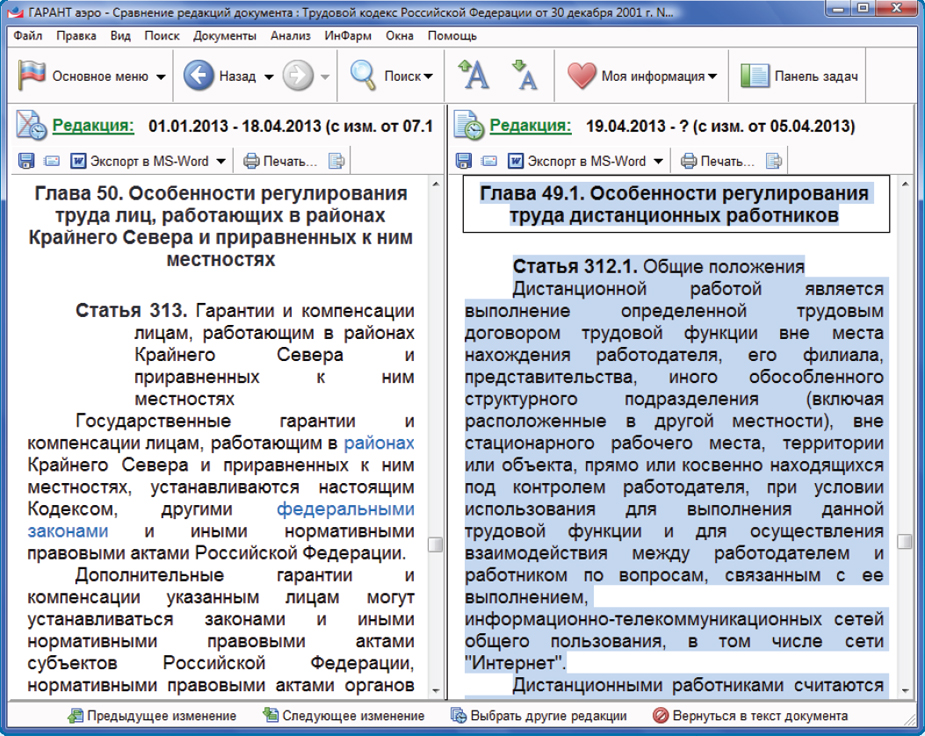Click the right pane vertical scrollbar thumb
Viewport: 925px width, 736px height.
[905, 542]
